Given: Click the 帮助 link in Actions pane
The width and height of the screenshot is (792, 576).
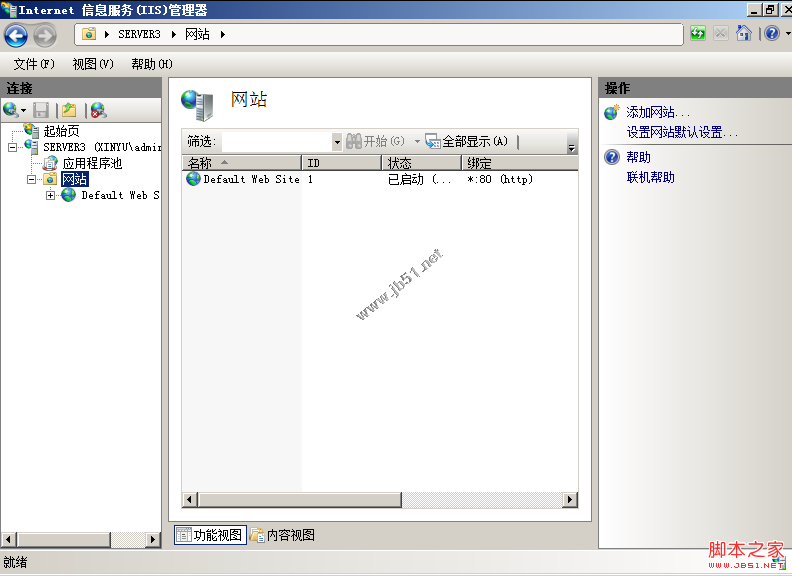Looking at the screenshot, I should pos(638,157).
